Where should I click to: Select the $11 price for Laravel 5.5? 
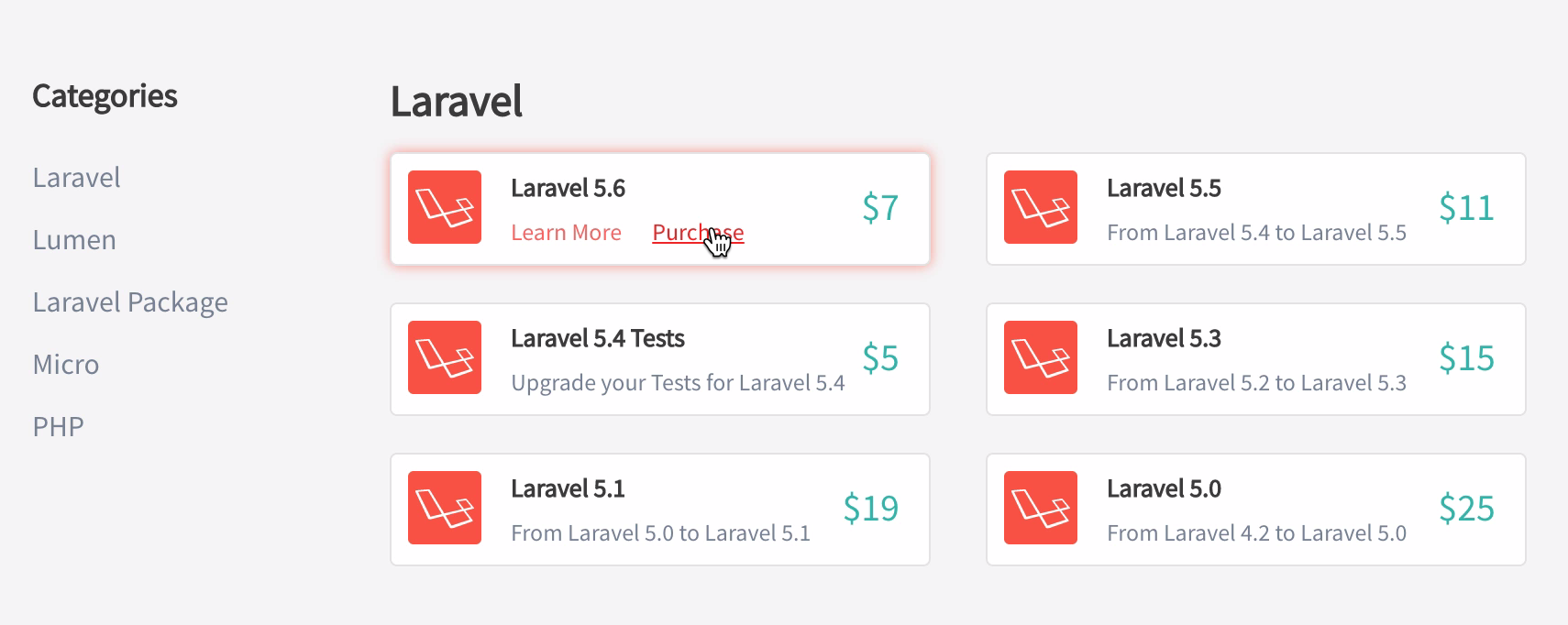pyautogui.click(x=1466, y=208)
